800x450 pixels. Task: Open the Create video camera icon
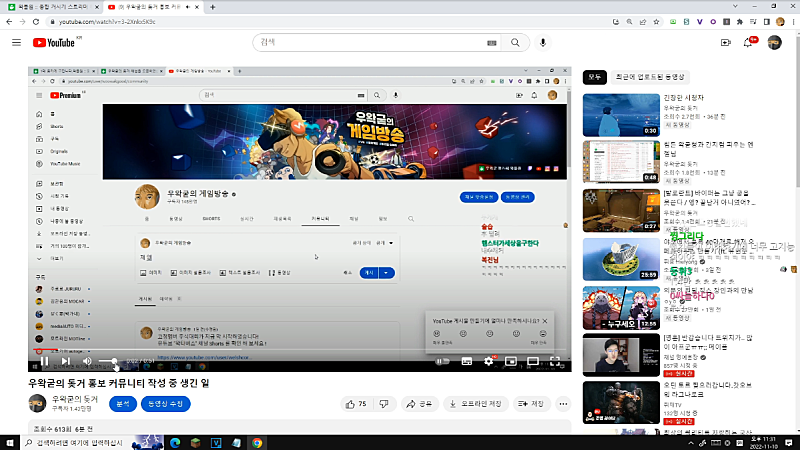coord(726,43)
